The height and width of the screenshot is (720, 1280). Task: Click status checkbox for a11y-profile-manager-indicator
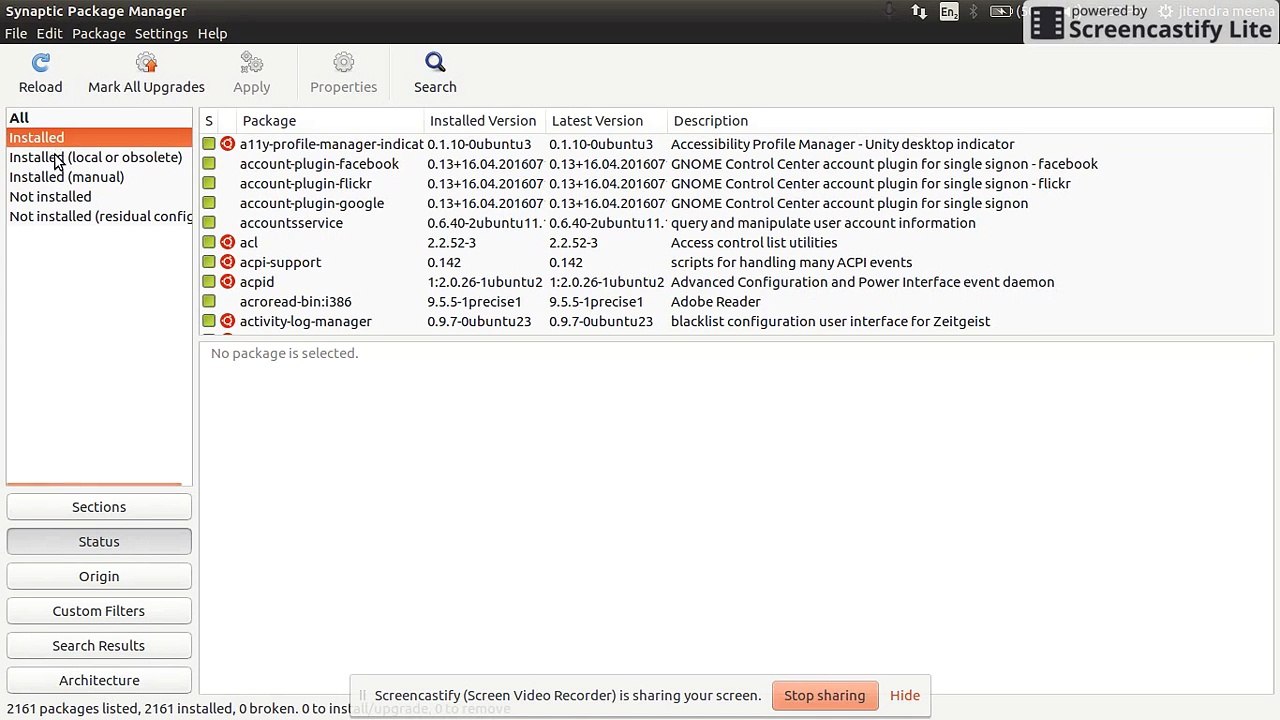pos(209,144)
